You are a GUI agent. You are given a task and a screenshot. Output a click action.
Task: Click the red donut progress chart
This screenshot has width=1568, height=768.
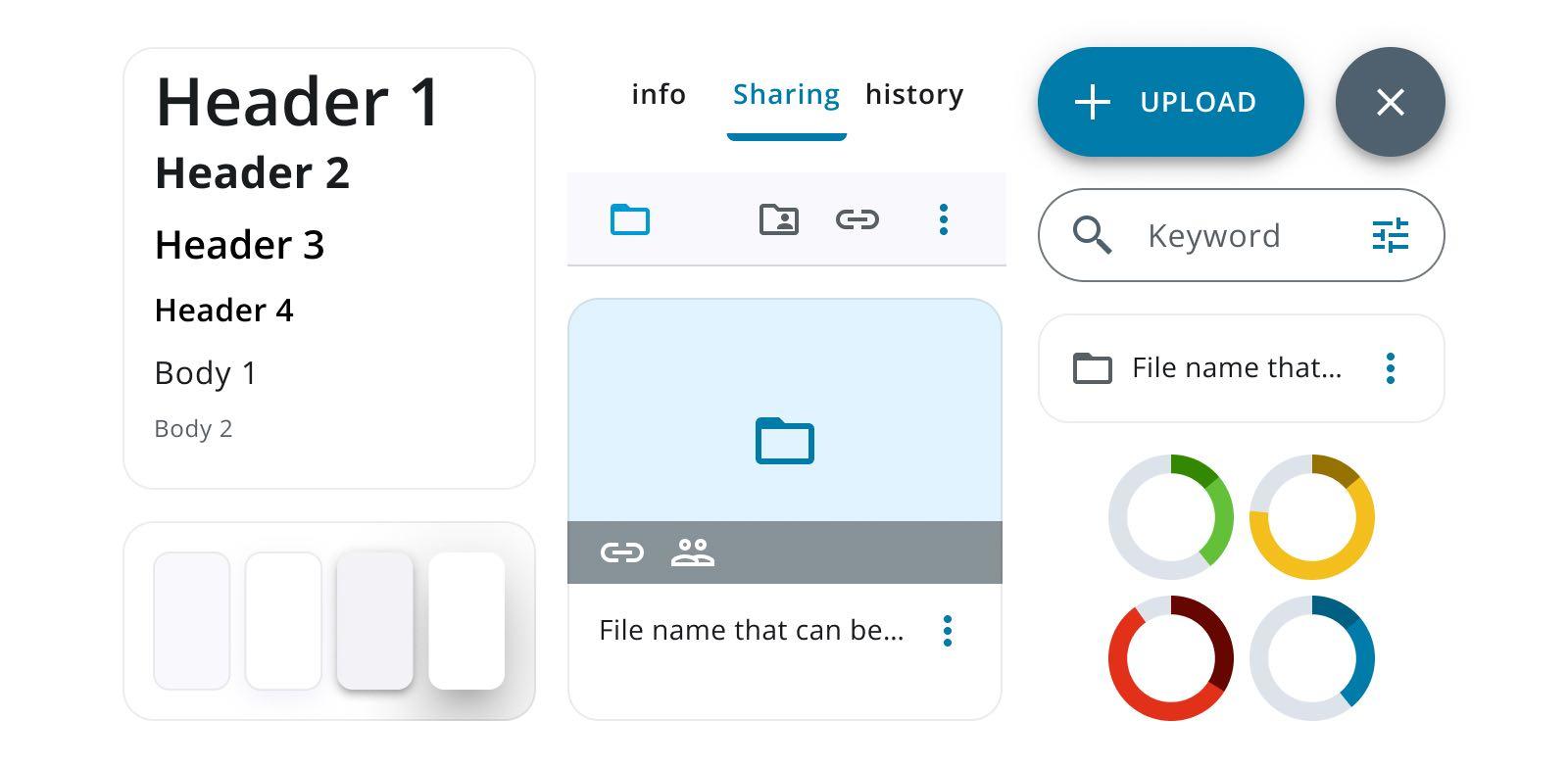click(x=1171, y=657)
